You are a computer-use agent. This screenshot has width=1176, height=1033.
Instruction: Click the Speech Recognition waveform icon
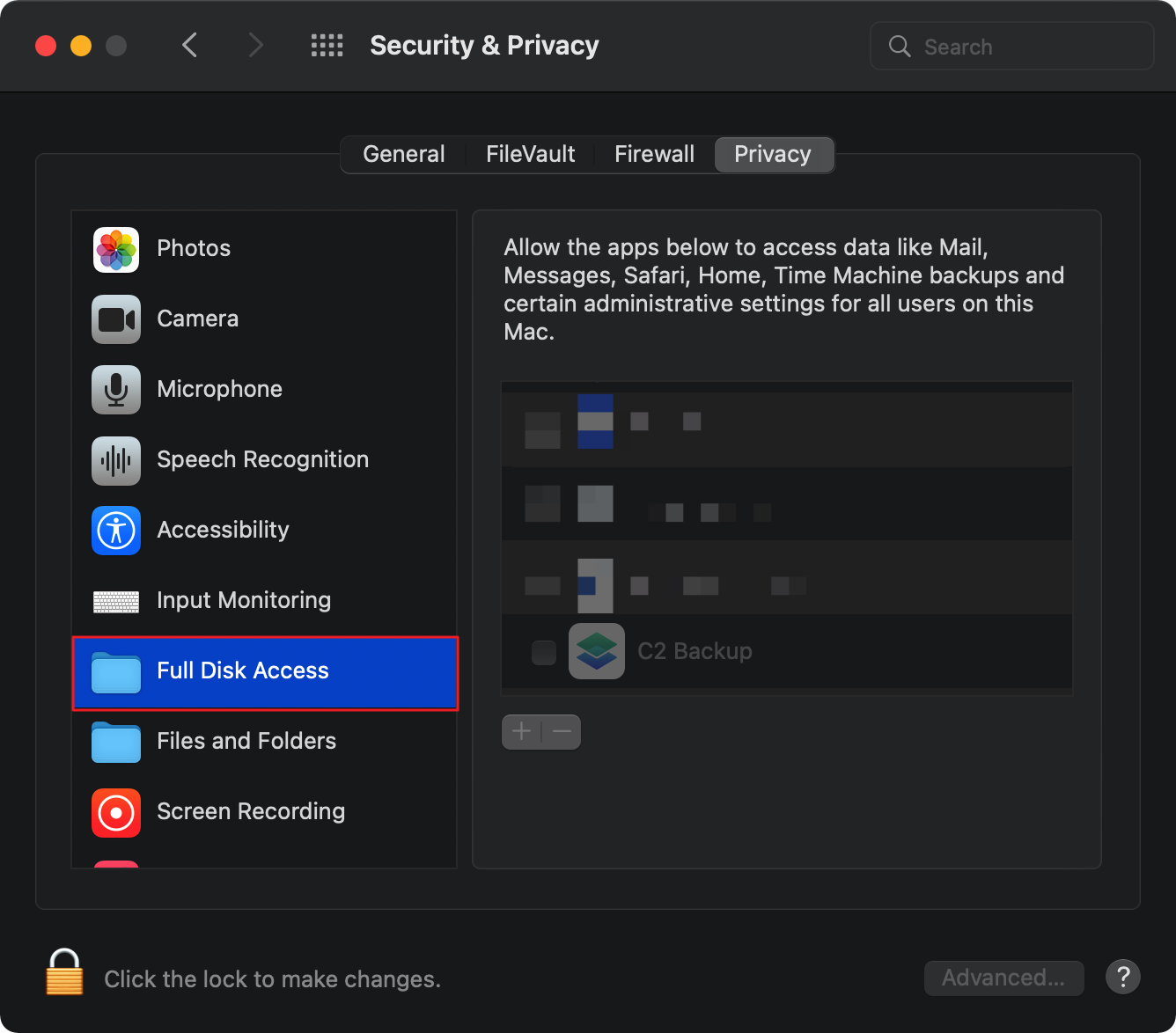115,460
